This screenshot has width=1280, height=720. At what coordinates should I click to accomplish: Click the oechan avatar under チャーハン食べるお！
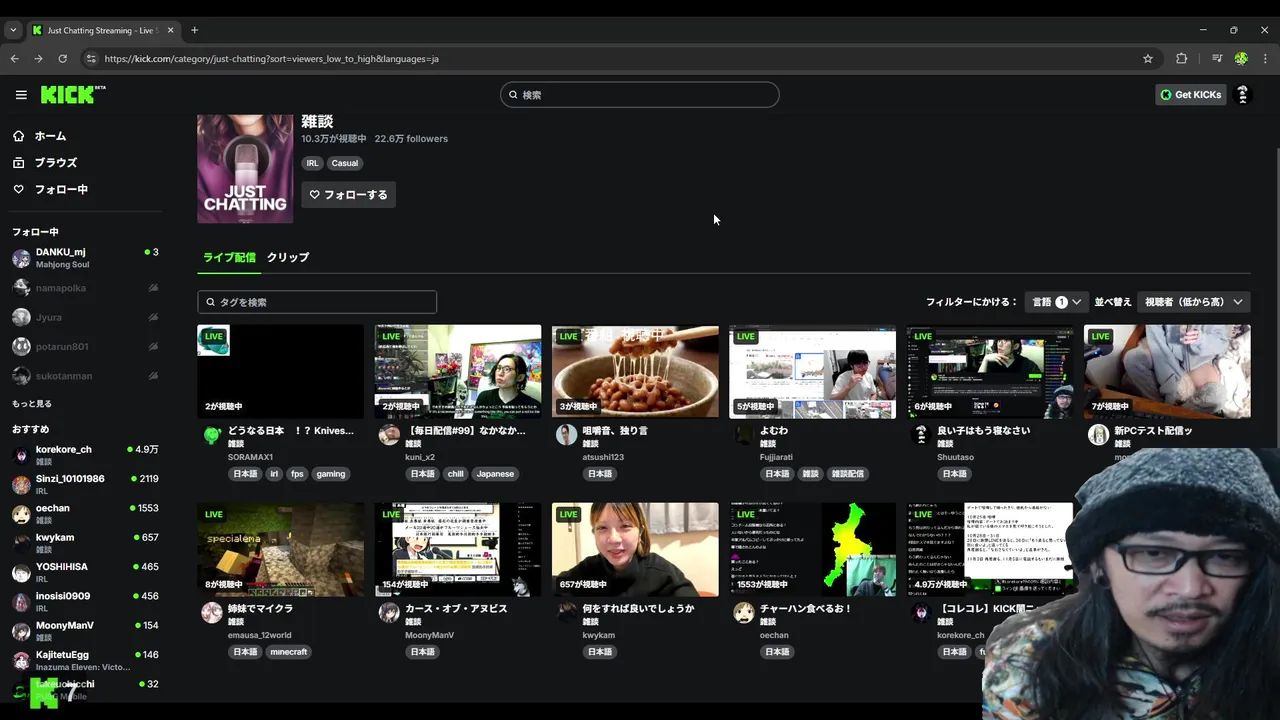[743, 613]
